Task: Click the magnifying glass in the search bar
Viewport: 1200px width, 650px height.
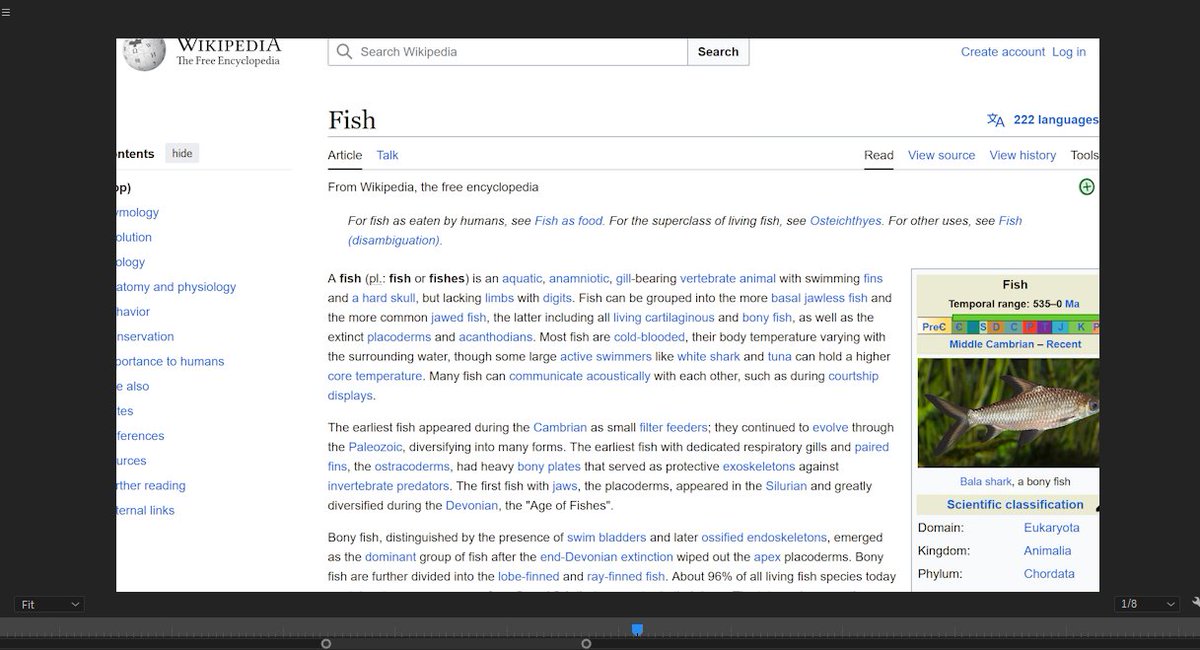Action: coord(343,51)
